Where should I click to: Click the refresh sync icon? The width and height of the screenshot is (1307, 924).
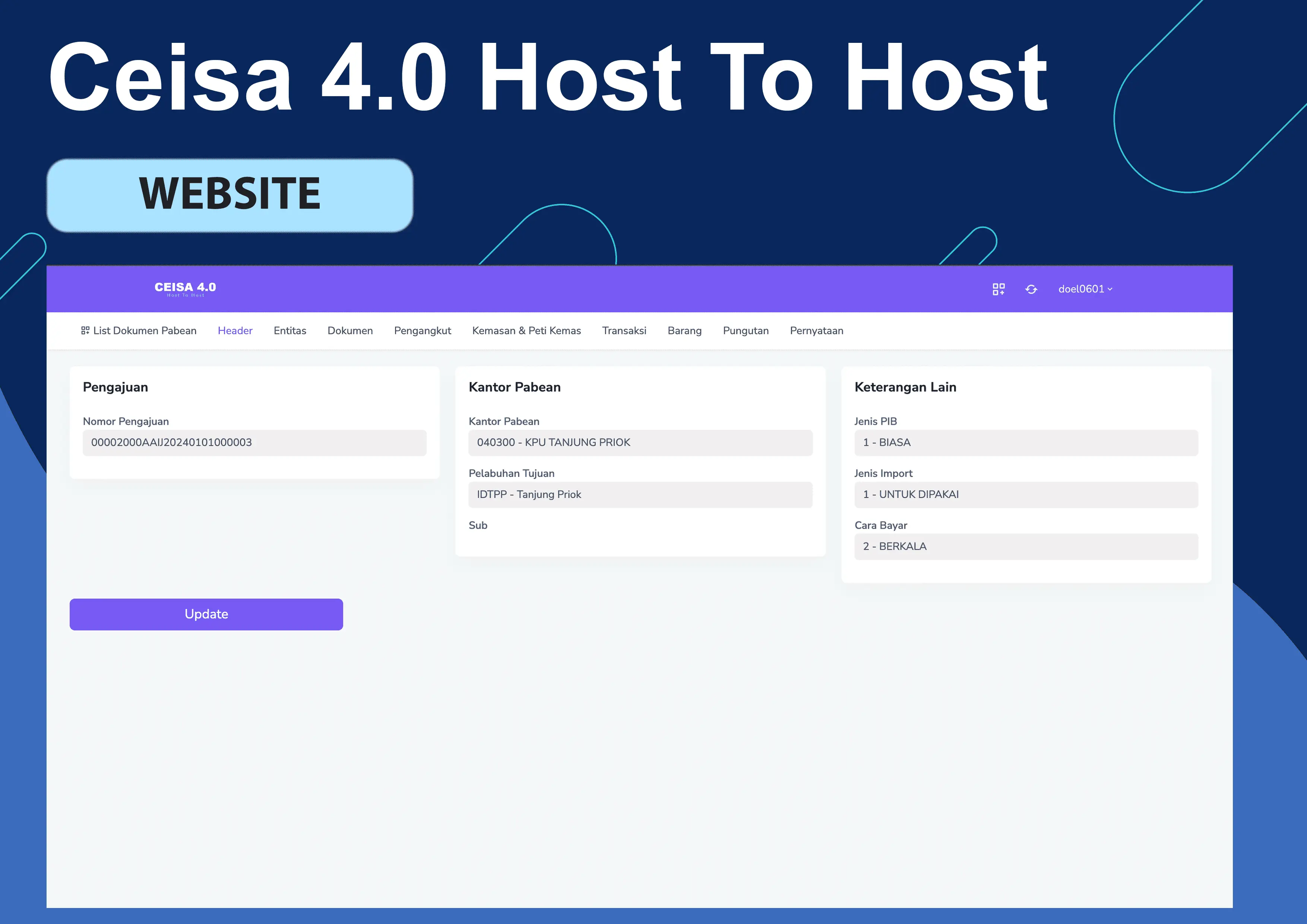coord(1031,289)
